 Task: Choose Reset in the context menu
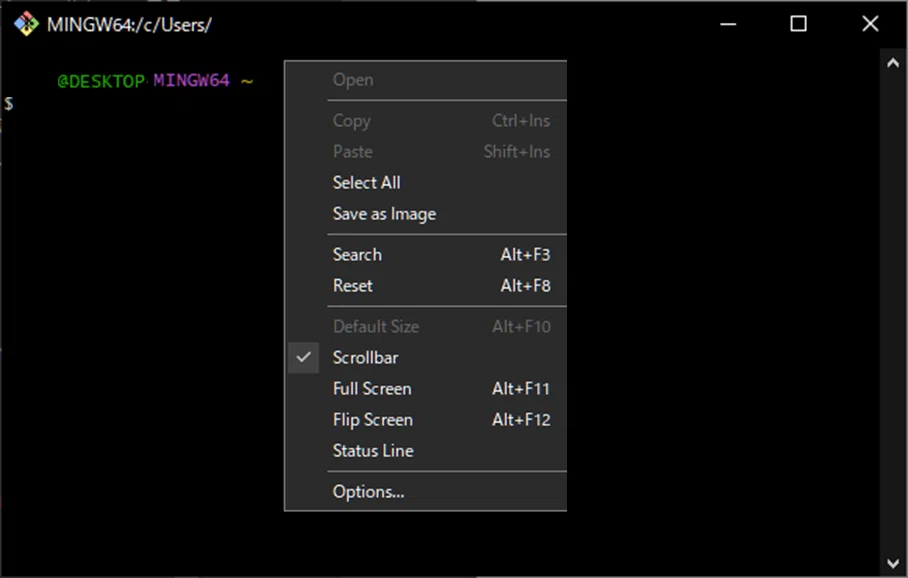[426, 286]
